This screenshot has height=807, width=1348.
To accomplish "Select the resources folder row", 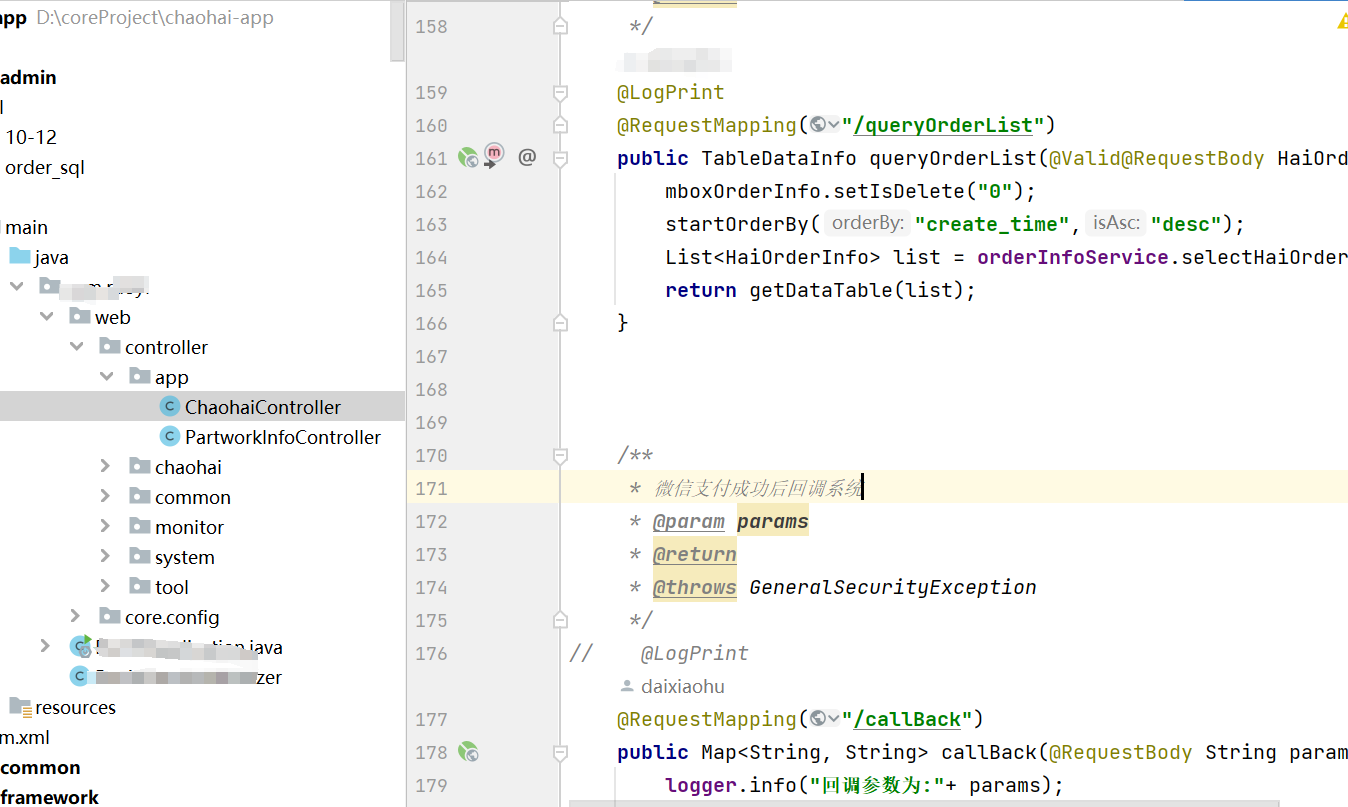I will (202, 707).
